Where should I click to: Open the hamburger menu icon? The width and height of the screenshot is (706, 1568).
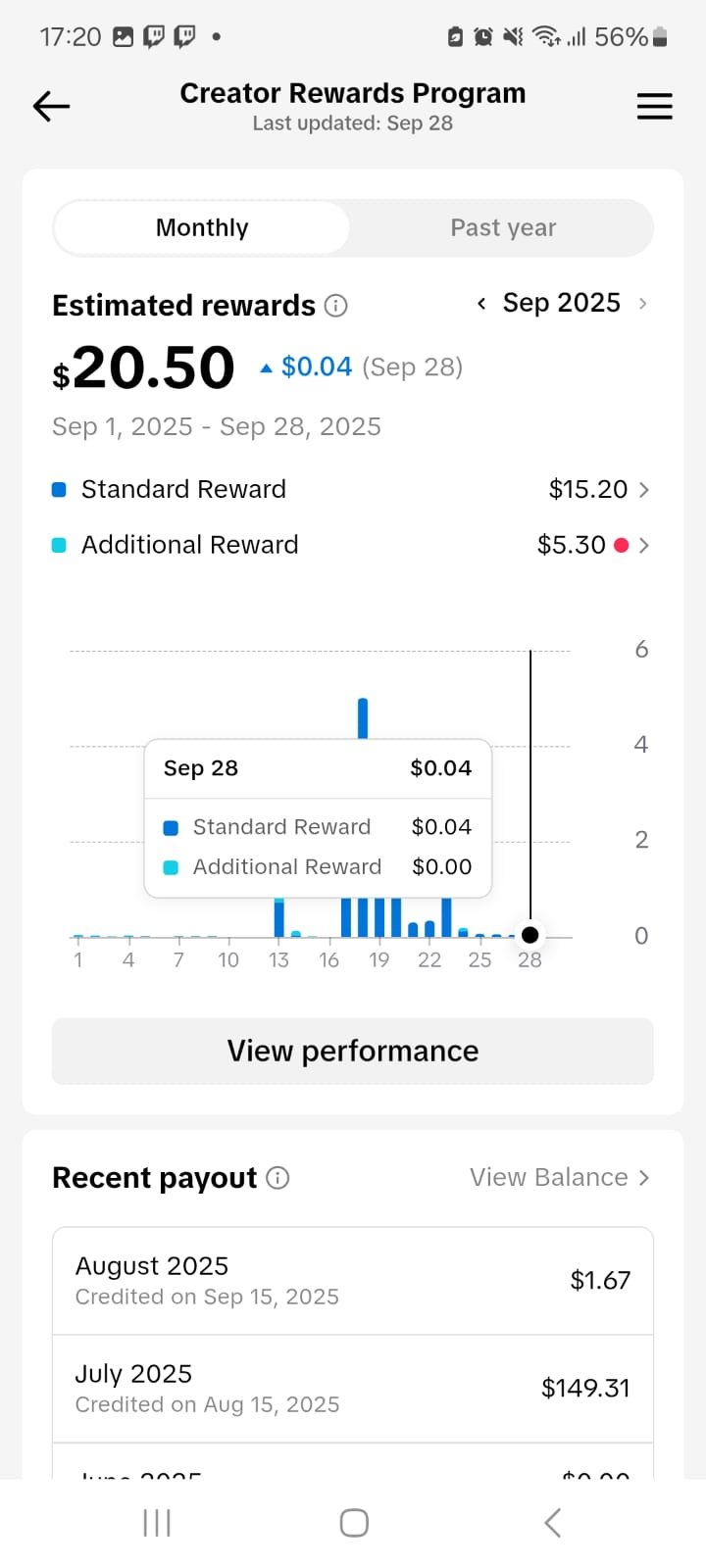pos(654,106)
